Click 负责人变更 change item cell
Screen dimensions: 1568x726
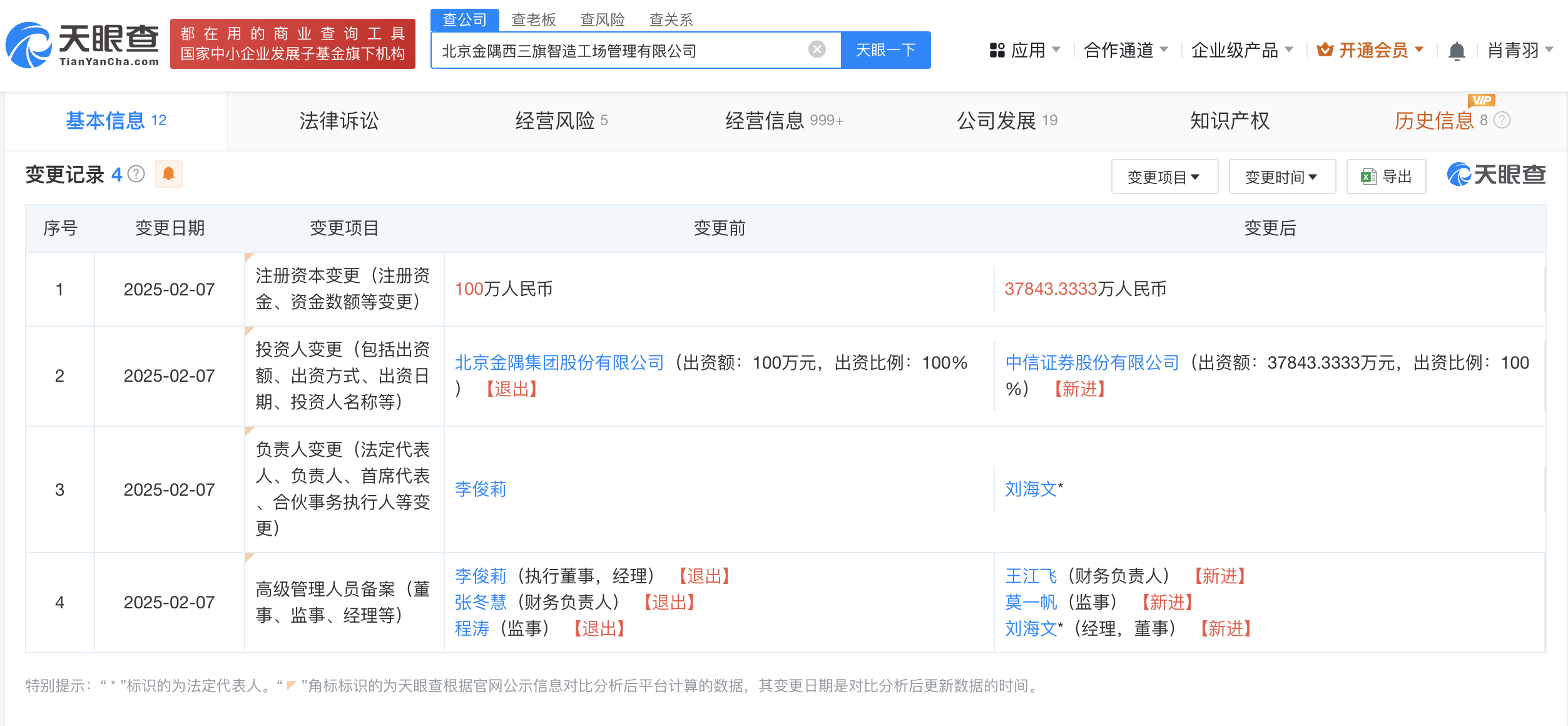coord(344,489)
